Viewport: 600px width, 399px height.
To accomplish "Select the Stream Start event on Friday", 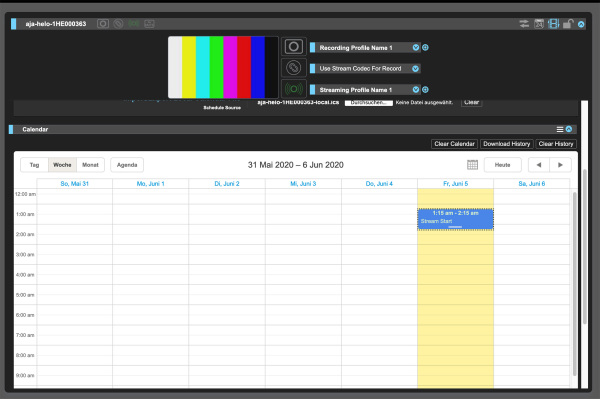I will tap(455, 219).
